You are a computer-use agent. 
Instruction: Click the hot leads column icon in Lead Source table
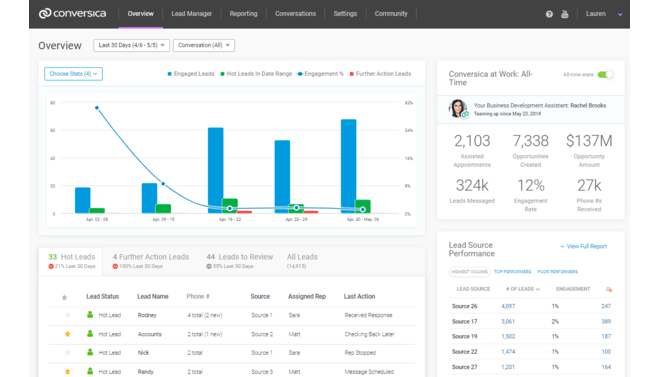click(x=609, y=289)
